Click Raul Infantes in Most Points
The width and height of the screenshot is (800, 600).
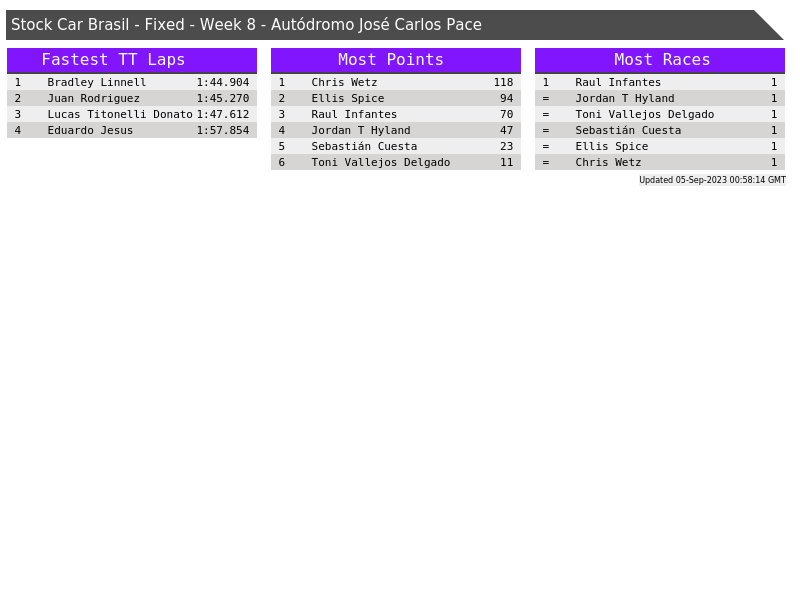[354, 114]
